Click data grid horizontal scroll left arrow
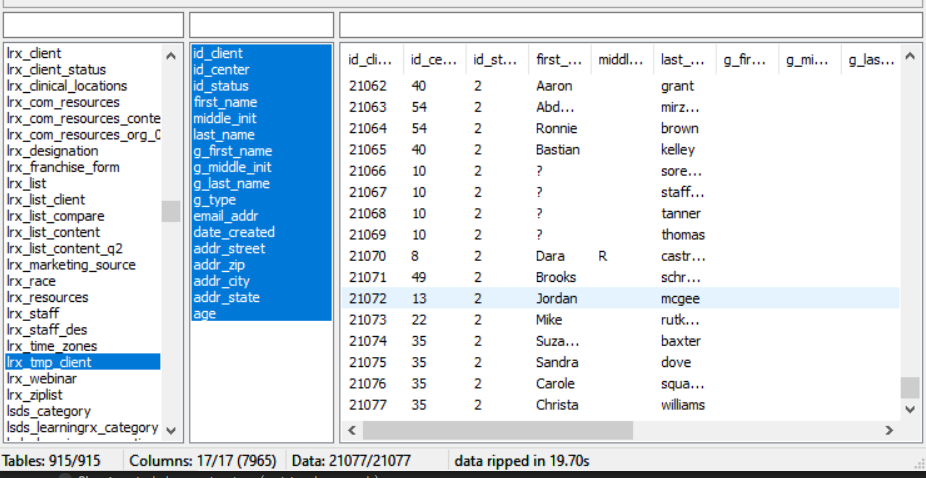The image size is (926, 478). coord(352,430)
